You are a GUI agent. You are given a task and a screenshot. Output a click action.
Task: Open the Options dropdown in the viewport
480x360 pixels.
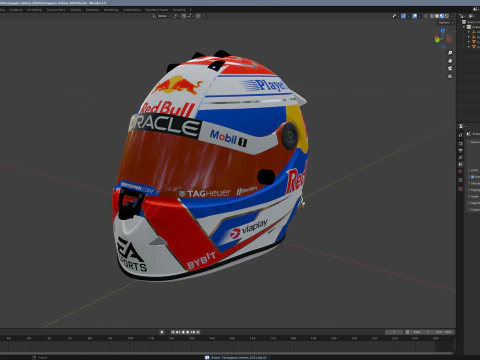tap(446, 23)
